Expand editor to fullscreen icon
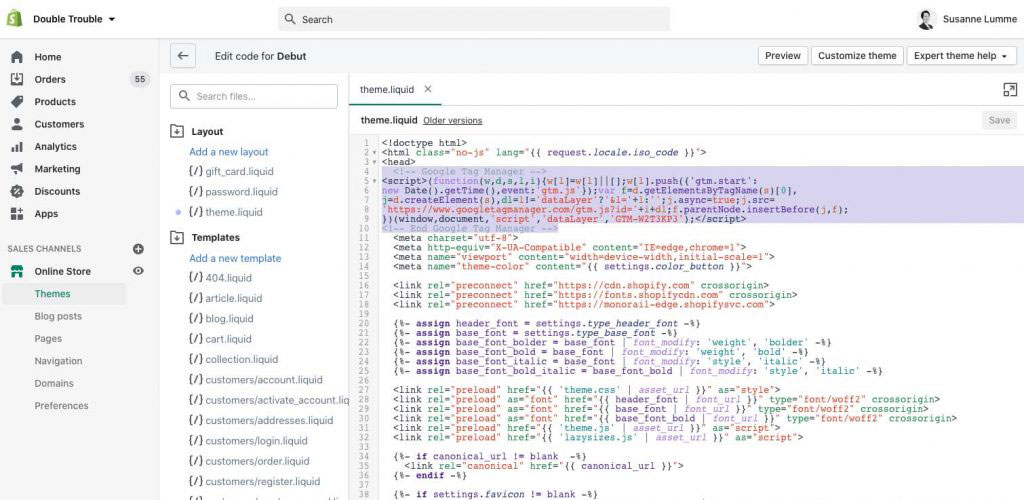 1010,90
